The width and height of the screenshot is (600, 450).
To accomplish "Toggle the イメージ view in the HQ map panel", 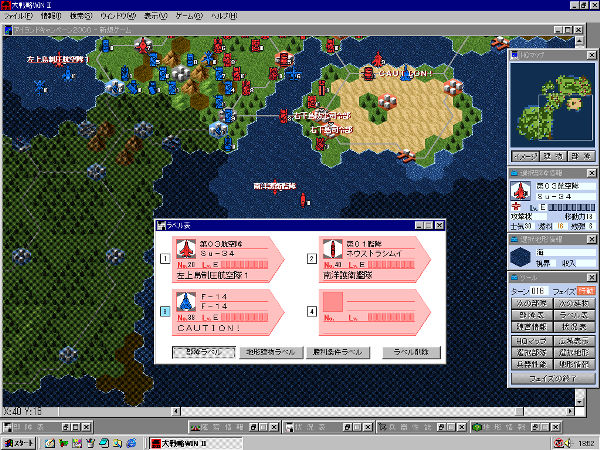I will (x=525, y=156).
